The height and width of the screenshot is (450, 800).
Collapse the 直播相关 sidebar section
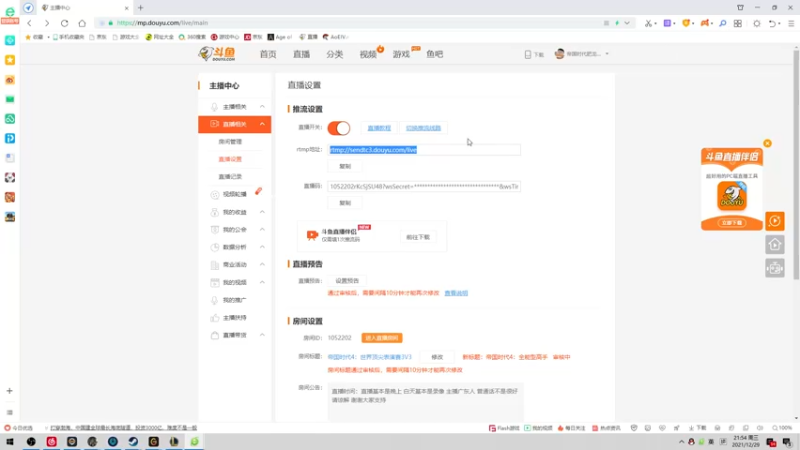click(x=262, y=124)
